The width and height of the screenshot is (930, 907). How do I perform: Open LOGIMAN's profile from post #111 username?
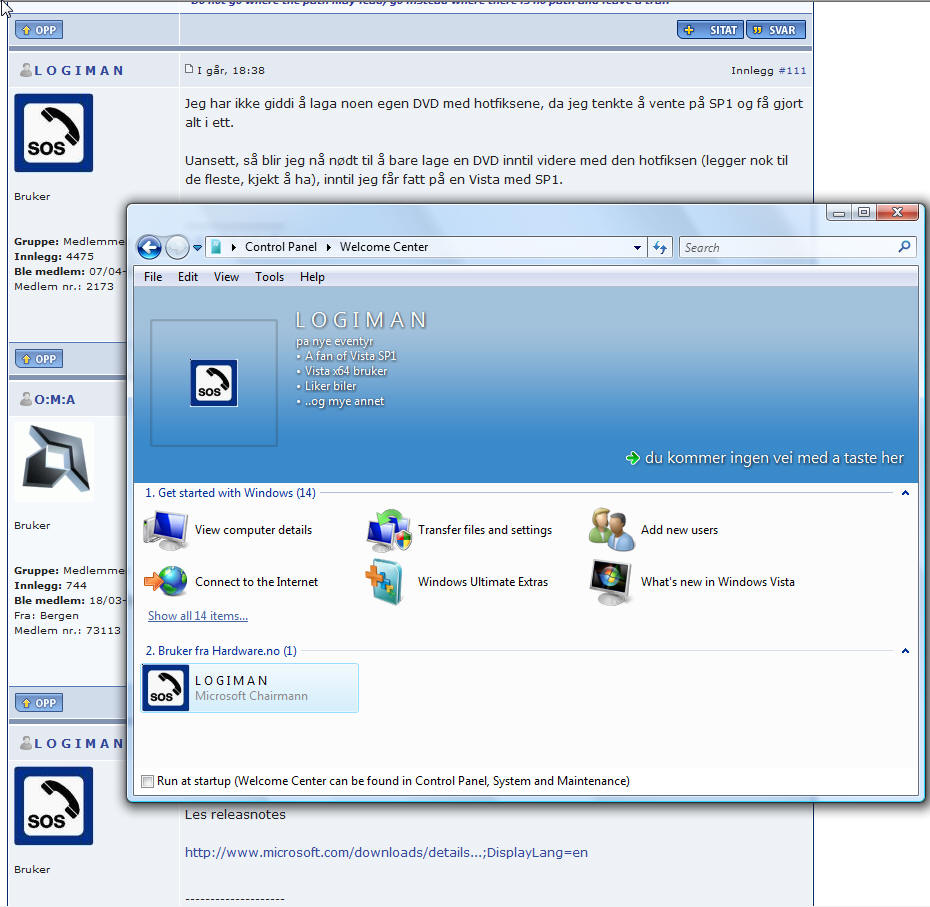coord(79,71)
